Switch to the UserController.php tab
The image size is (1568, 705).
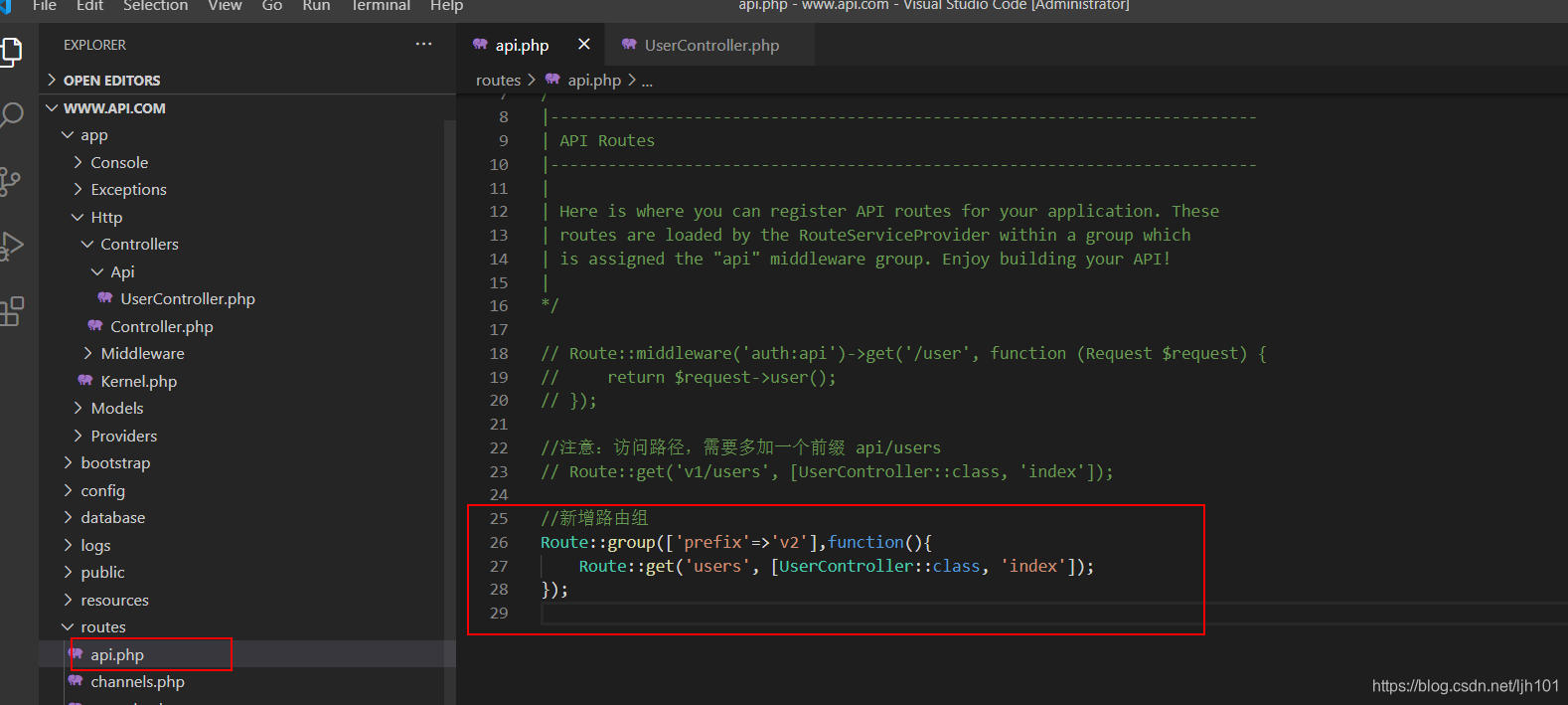pyautogui.click(x=710, y=45)
